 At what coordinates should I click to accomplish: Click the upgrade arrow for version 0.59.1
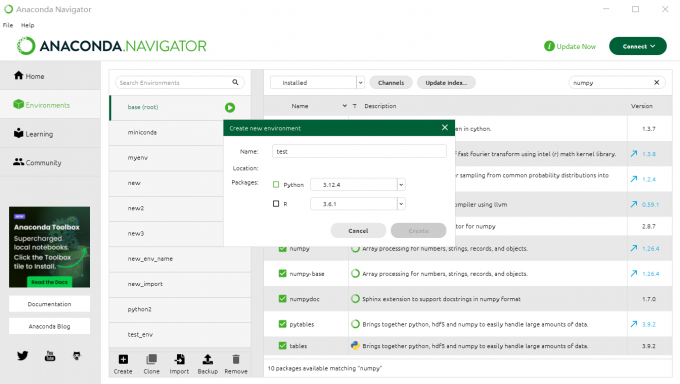634,204
